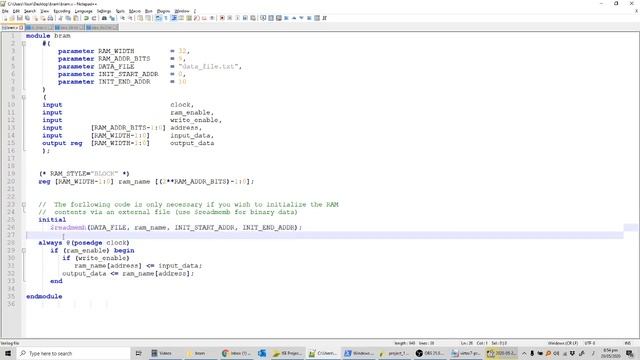Click the Zoom In toolbar icon
The image size is (640, 360).
pyautogui.click(x=123, y=18)
